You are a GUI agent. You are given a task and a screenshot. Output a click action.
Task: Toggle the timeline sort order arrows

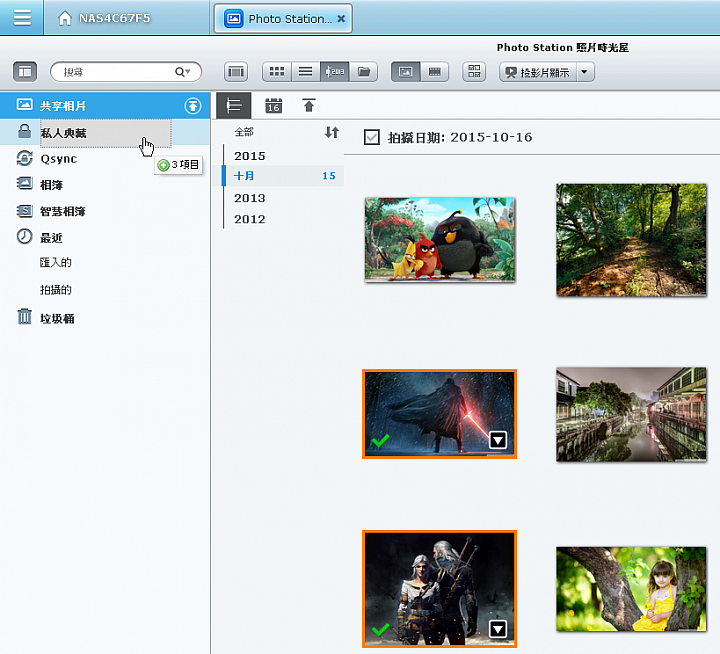tap(332, 132)
